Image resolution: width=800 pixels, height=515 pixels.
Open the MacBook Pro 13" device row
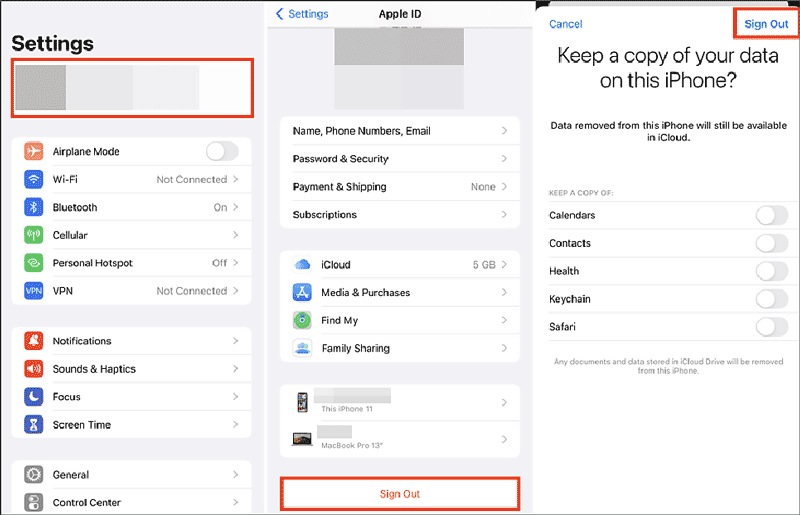tap(399, 439)
